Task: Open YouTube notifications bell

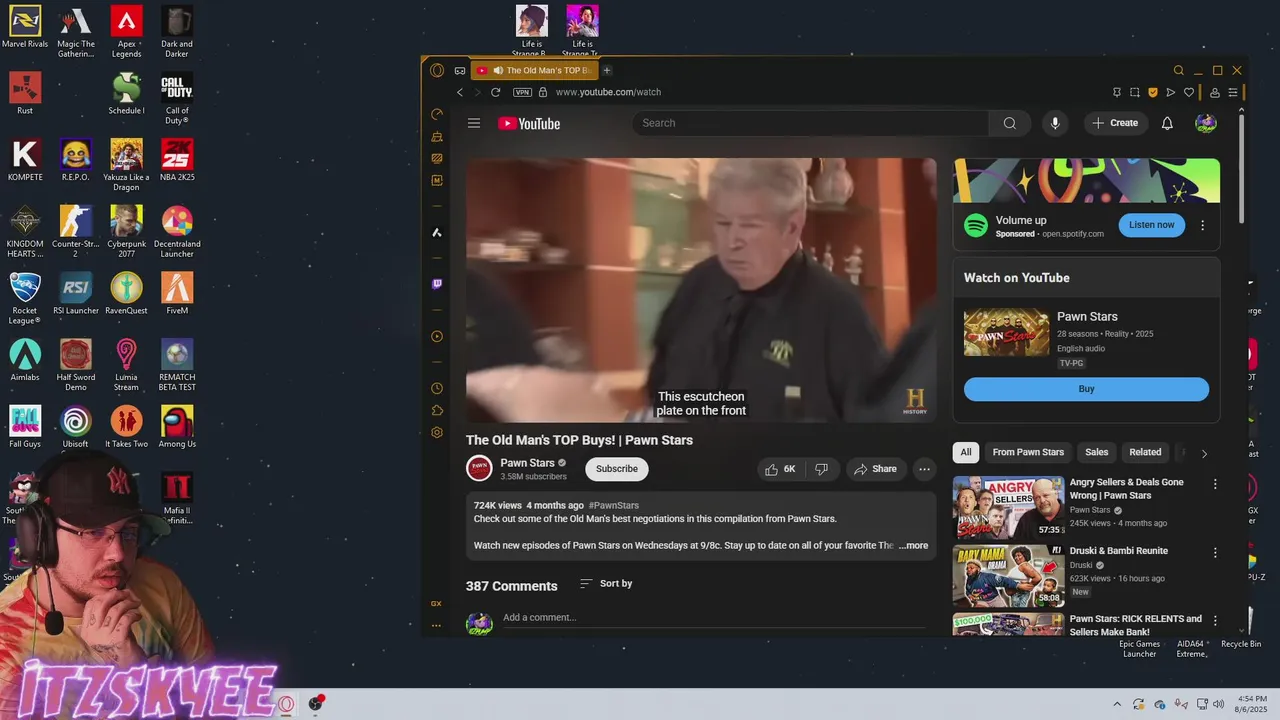Action: point(1167,123)
